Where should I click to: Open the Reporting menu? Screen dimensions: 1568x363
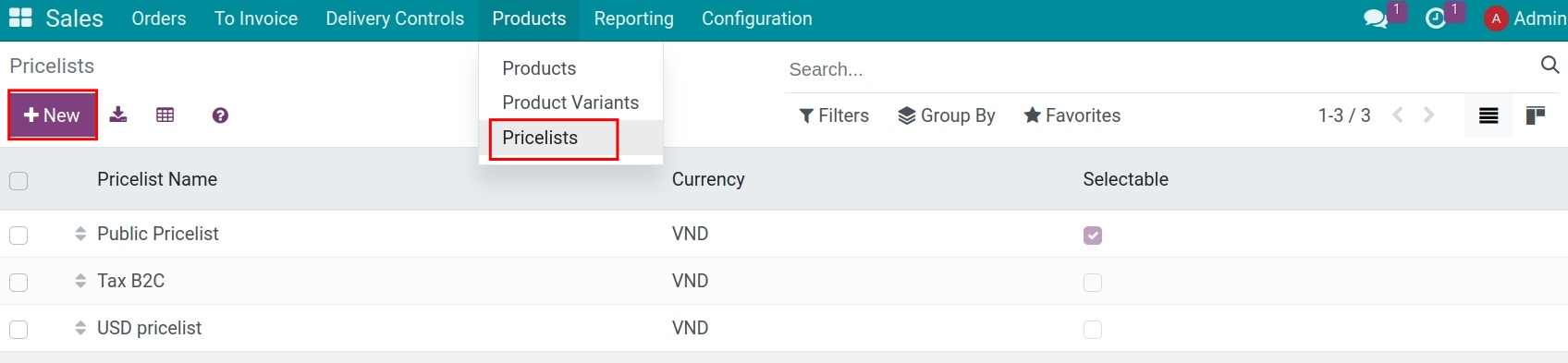point(634,18)
